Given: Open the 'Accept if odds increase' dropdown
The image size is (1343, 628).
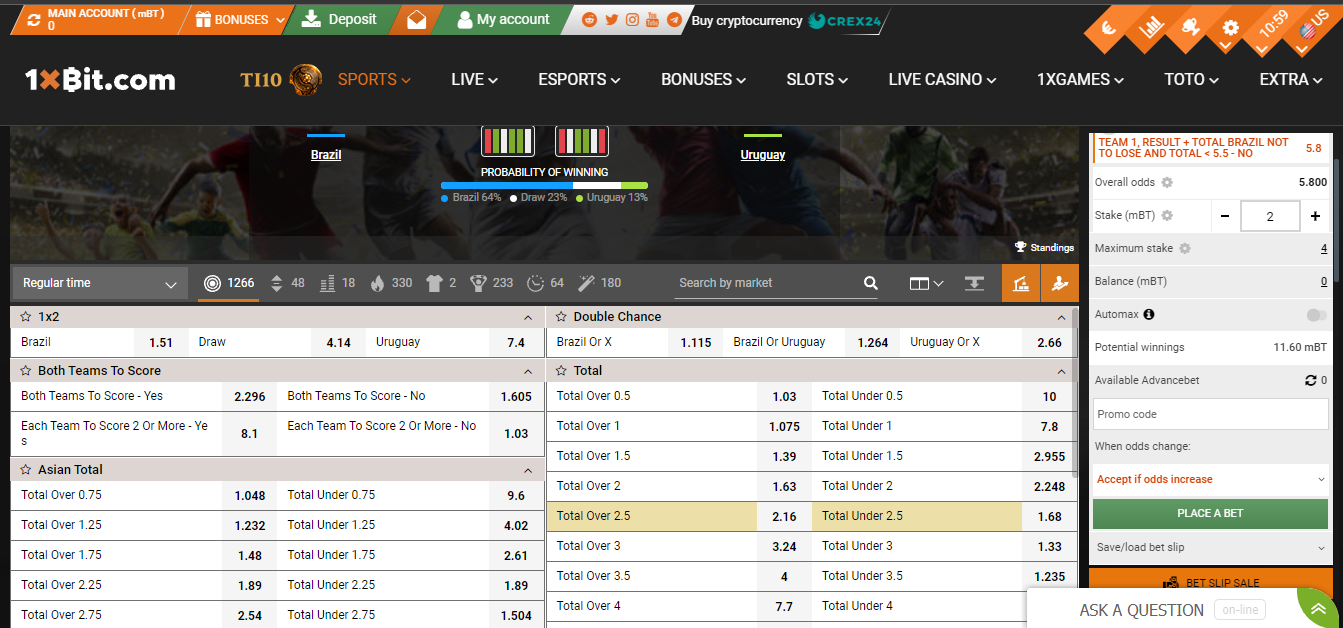Looking at the screenshot, I should coord(1209,479).
